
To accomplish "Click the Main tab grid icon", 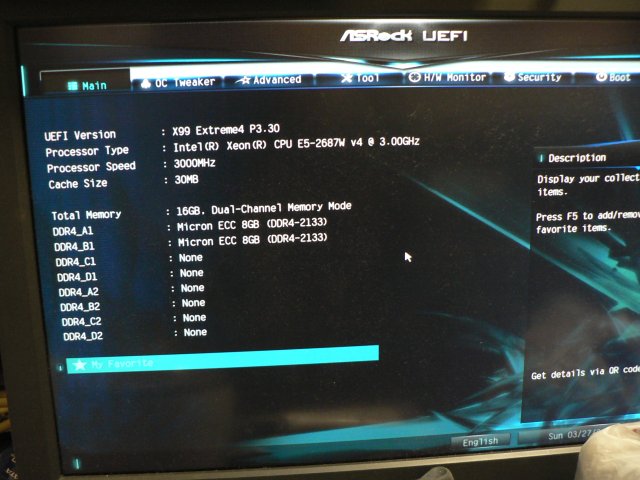I will (73, 86).
